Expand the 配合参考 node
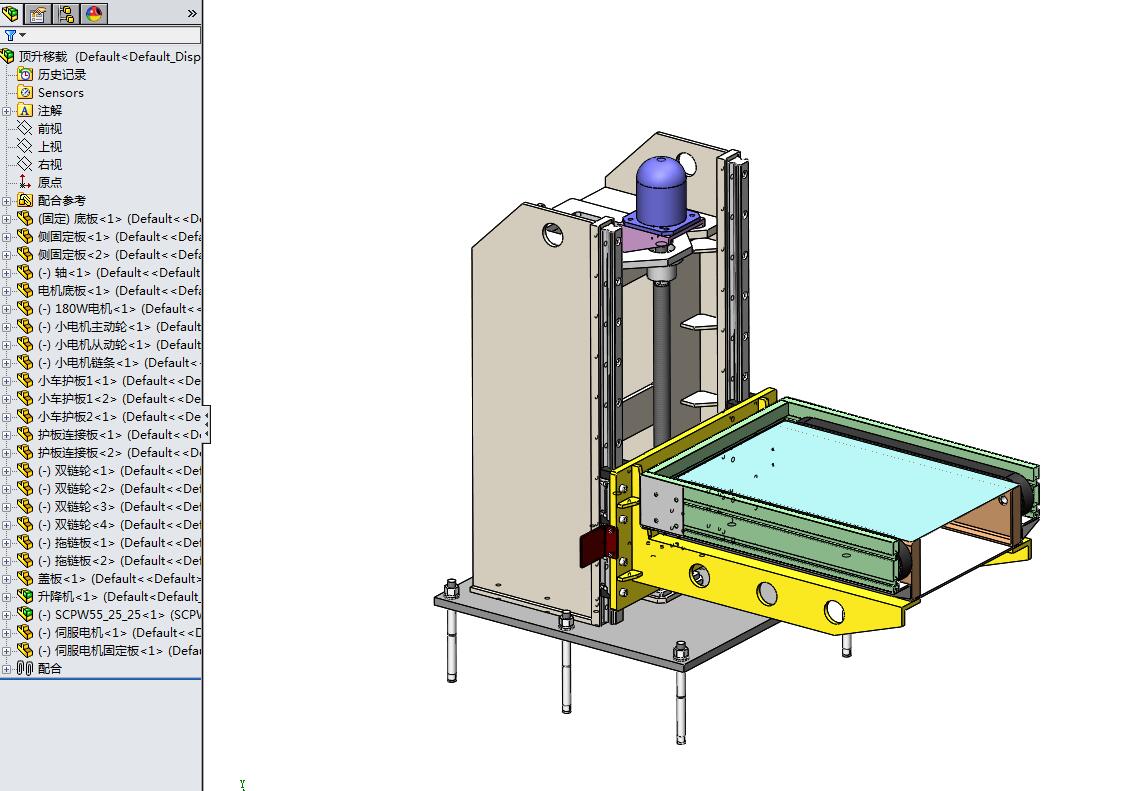Viewport: 1125px width, 791px height. pos(6,201)
